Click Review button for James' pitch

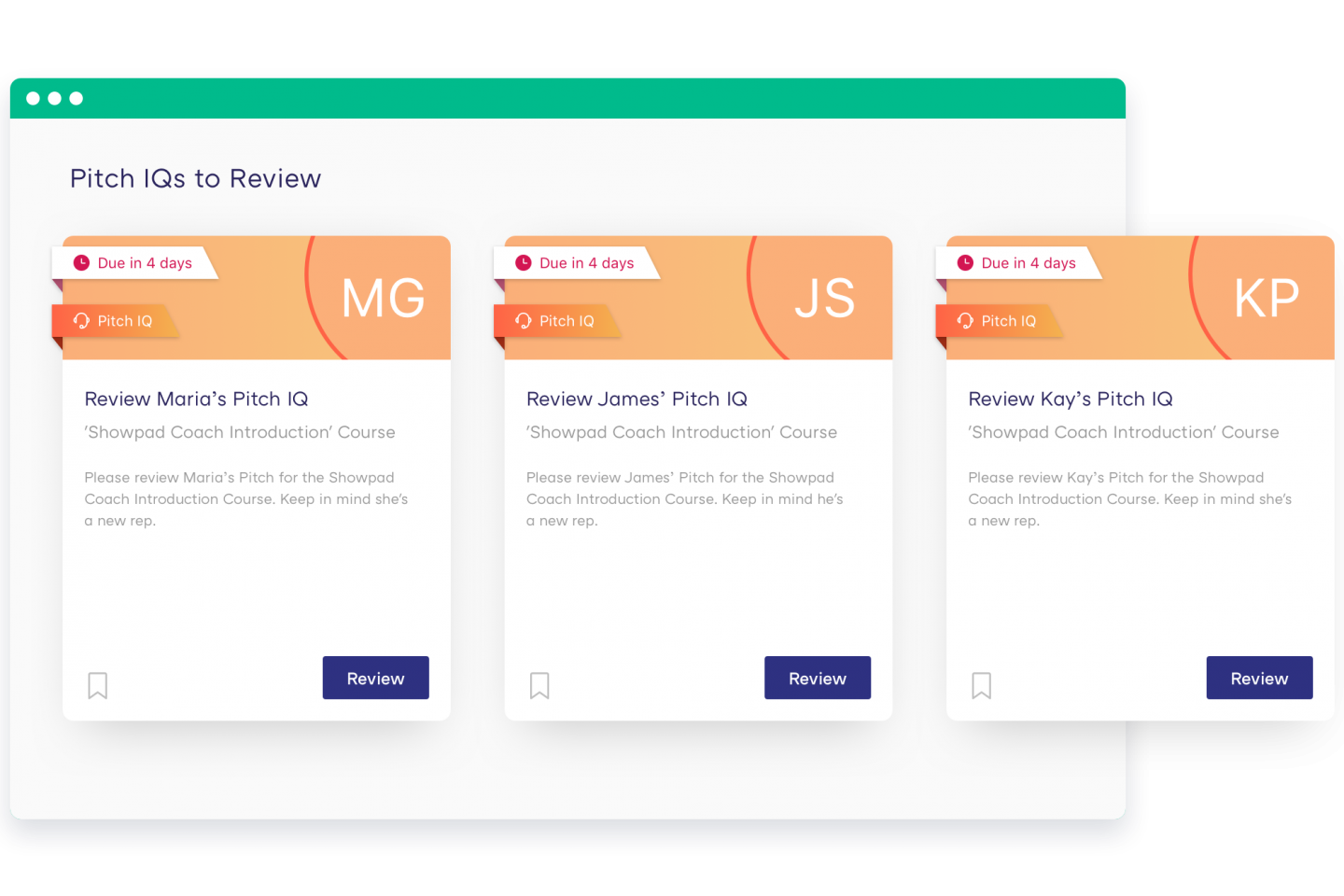coord(818,678)
